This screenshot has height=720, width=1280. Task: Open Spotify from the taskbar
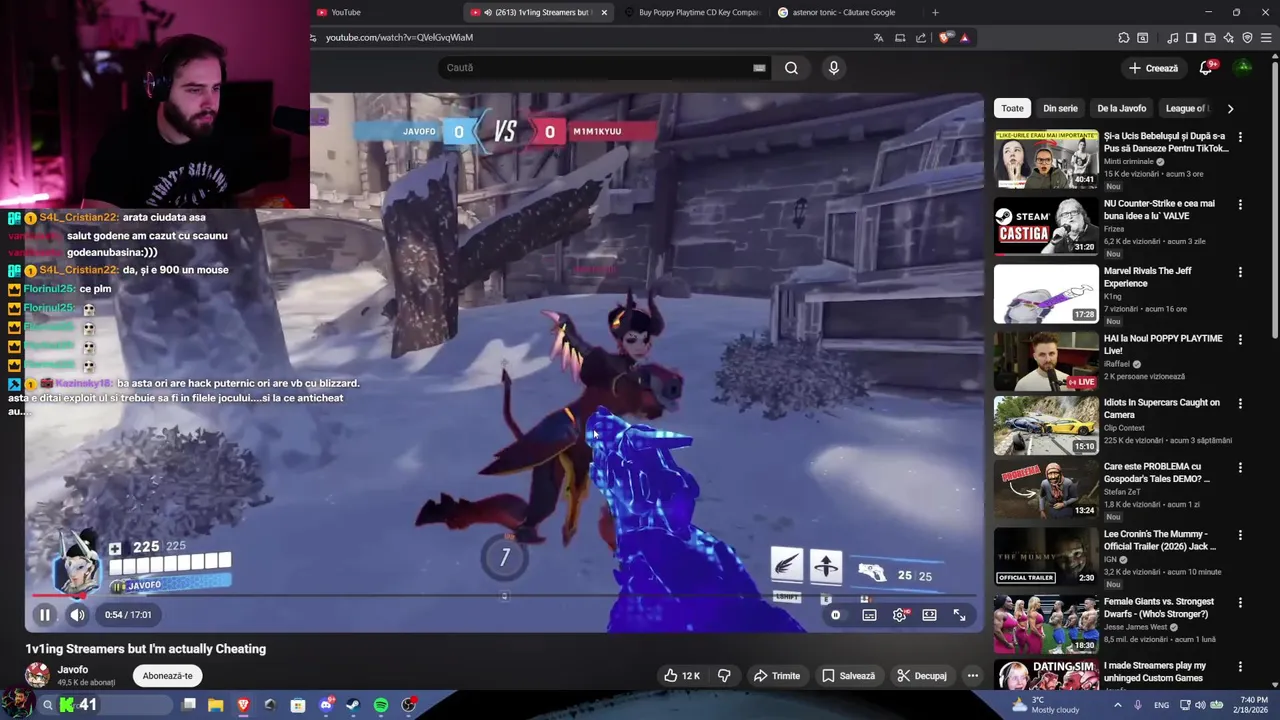click(381, 705)
